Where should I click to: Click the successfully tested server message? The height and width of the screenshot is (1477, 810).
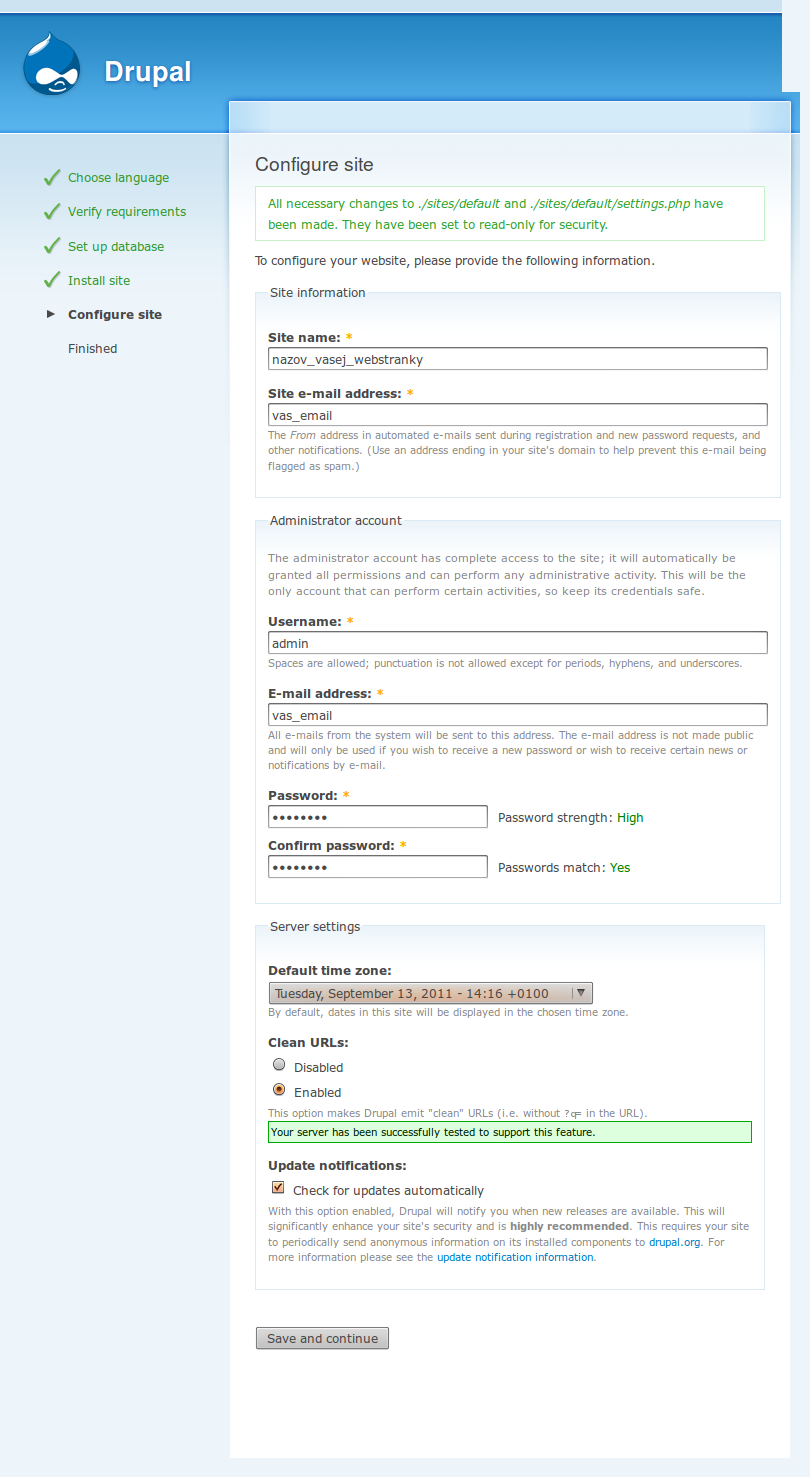(x=510, y=1132)
